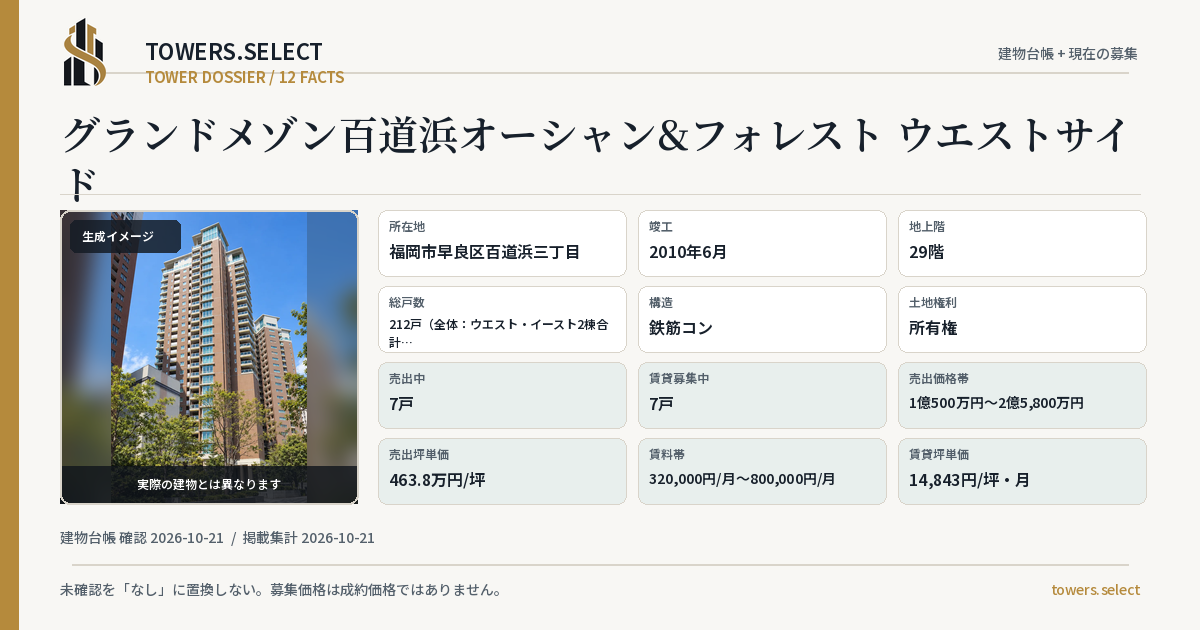Screen dimensions: 1200x630
Task: Expand the truncated 総戸数 card
Action: (502, 319)
